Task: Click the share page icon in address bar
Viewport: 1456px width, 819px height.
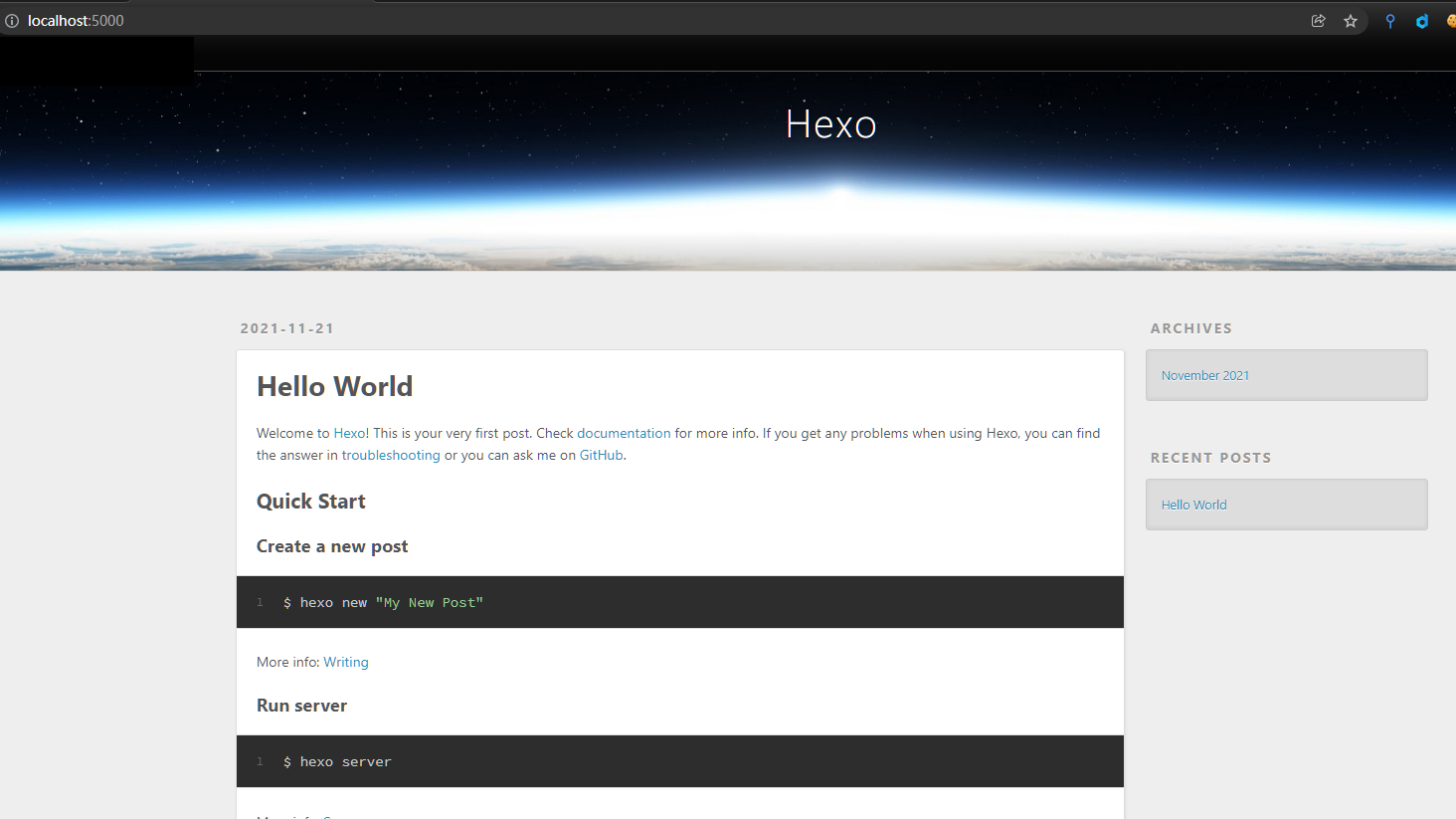Action: pos(1319,21)
